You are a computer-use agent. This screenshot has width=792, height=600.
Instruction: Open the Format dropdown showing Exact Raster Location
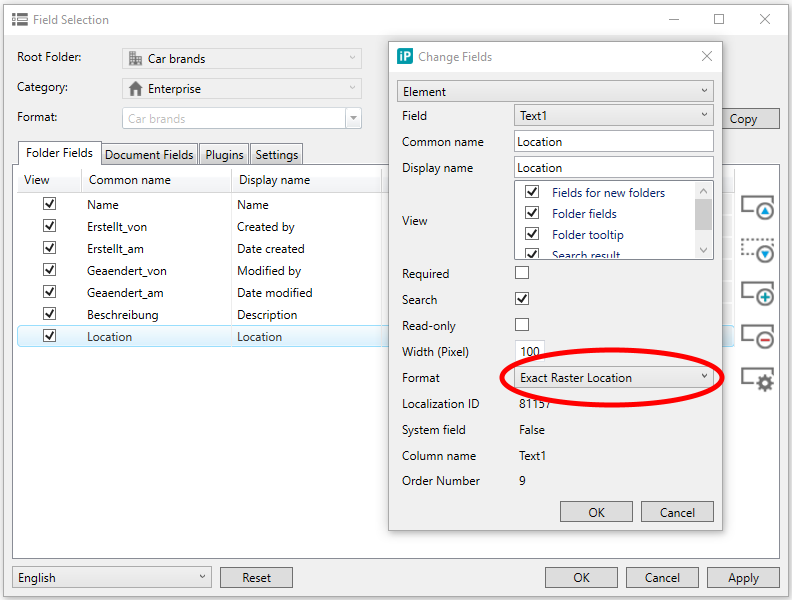click(x=614, y=377)
